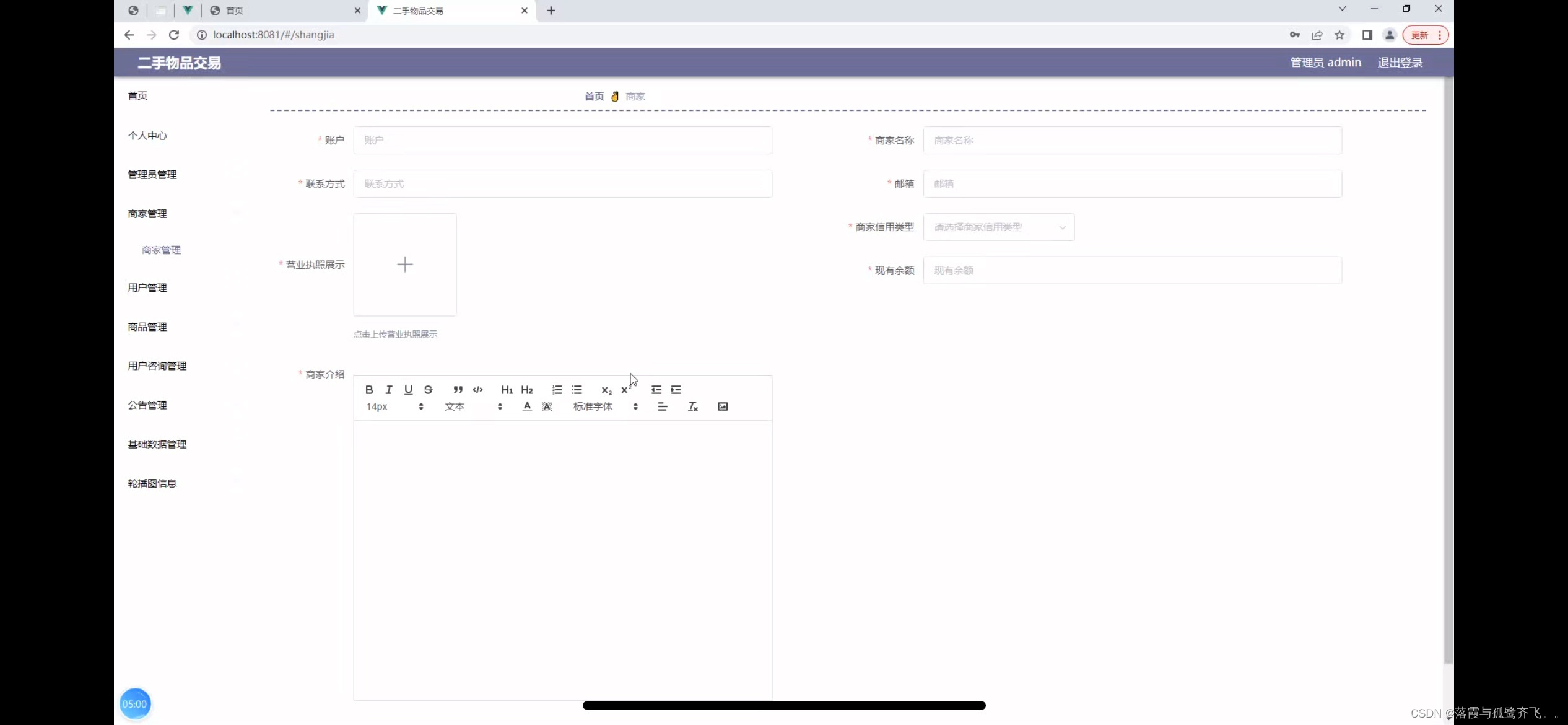Click the 现有余额 input field
The width and height of the screenshot is (1568, 725).
coord(1133,271)
